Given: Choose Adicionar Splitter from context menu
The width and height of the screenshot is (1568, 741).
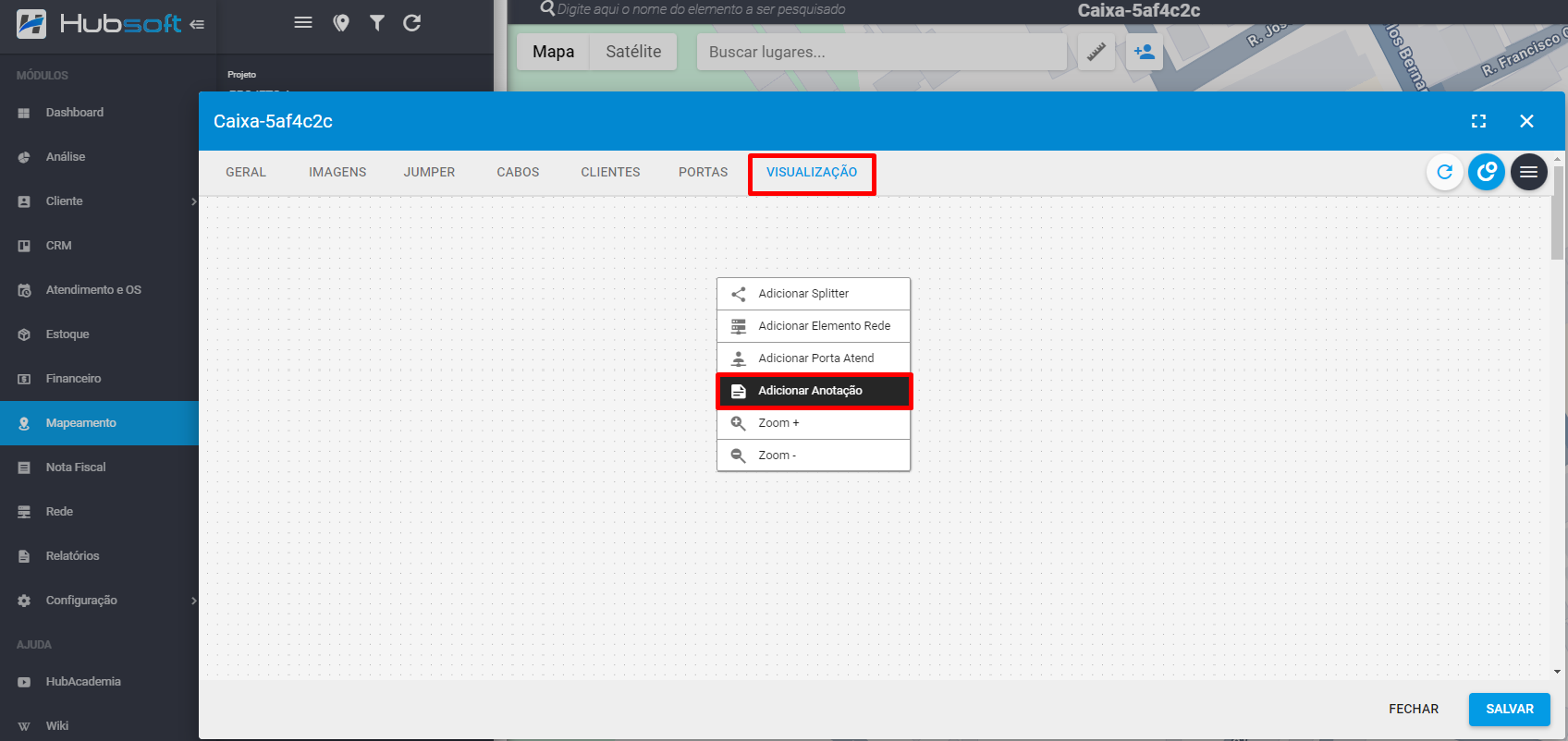Looking at the screenshot, I should [x=814, y=294].
